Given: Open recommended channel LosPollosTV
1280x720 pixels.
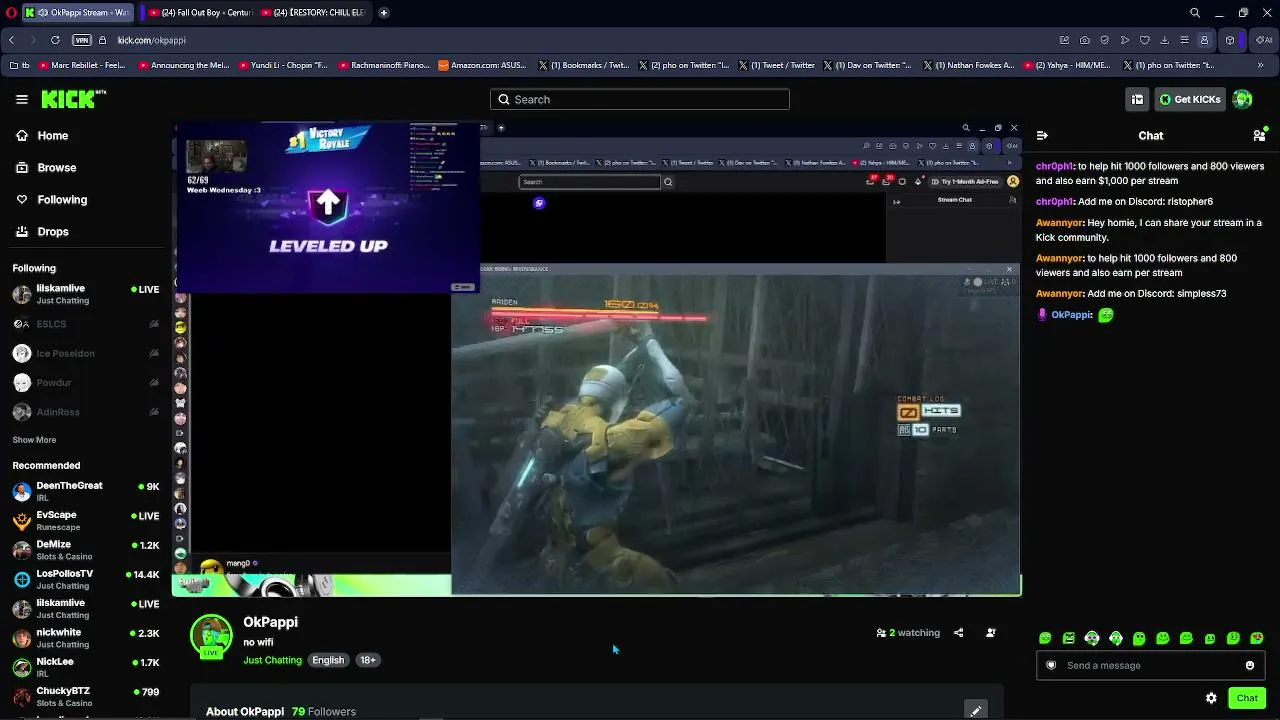Looking at the screenshot, I should (86, 579).
